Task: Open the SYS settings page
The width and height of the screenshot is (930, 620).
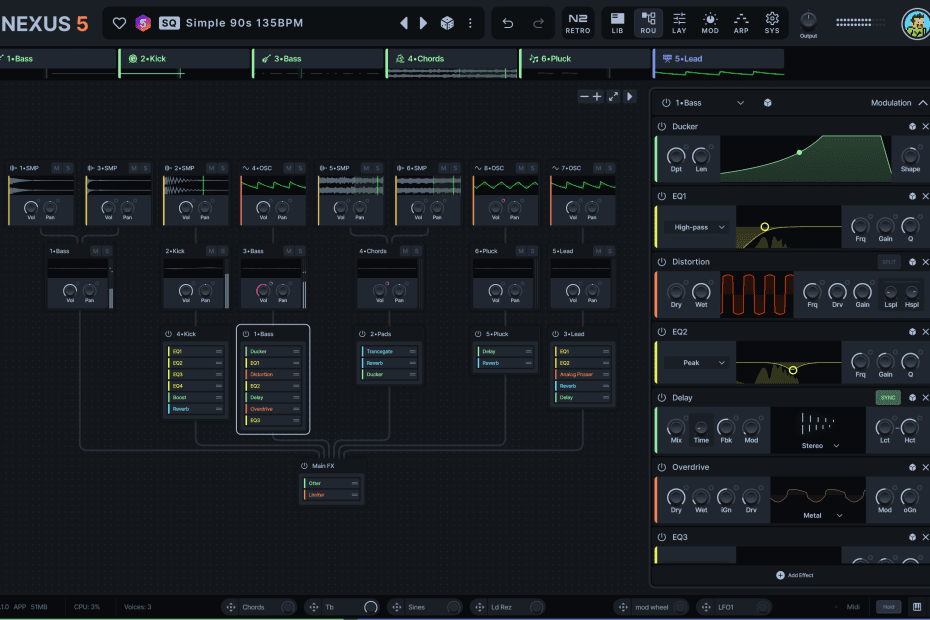Action: 772,22
